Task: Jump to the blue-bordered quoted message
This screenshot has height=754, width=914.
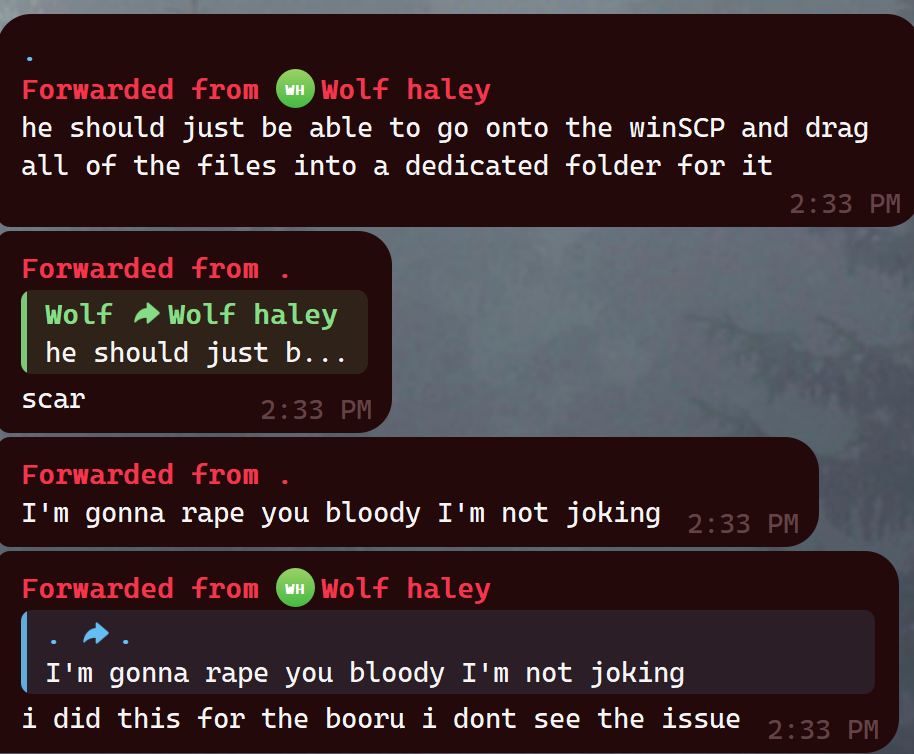Action: point(448,652)
